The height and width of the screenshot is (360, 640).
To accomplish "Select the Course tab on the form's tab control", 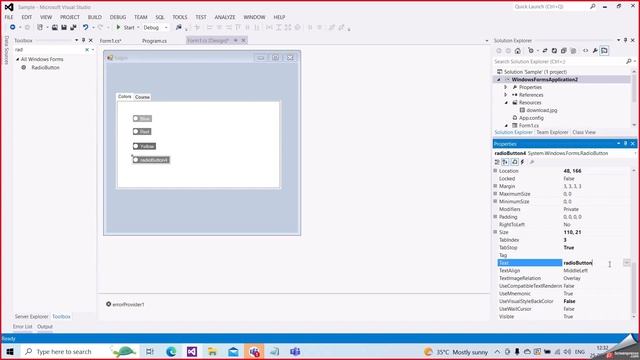I will click(142, 97).
